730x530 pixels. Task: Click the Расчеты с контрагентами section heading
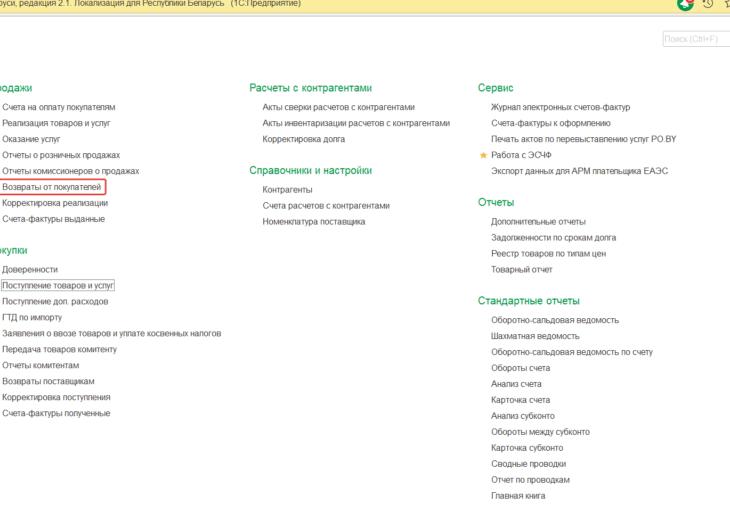[311, 88]
